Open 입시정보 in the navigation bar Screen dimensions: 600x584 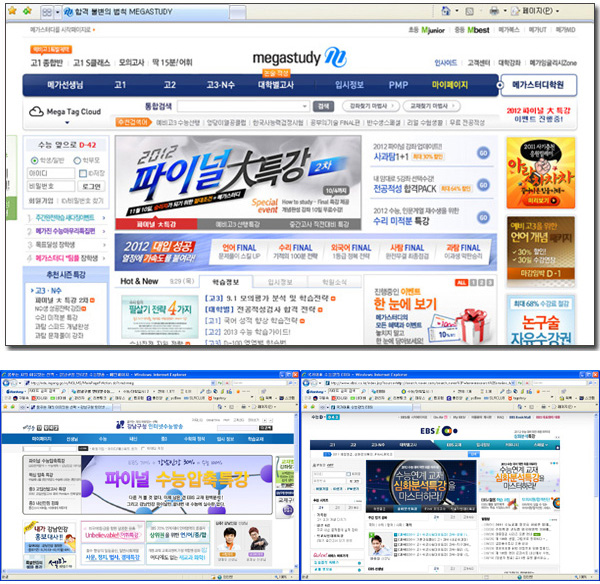pos(349,85)
